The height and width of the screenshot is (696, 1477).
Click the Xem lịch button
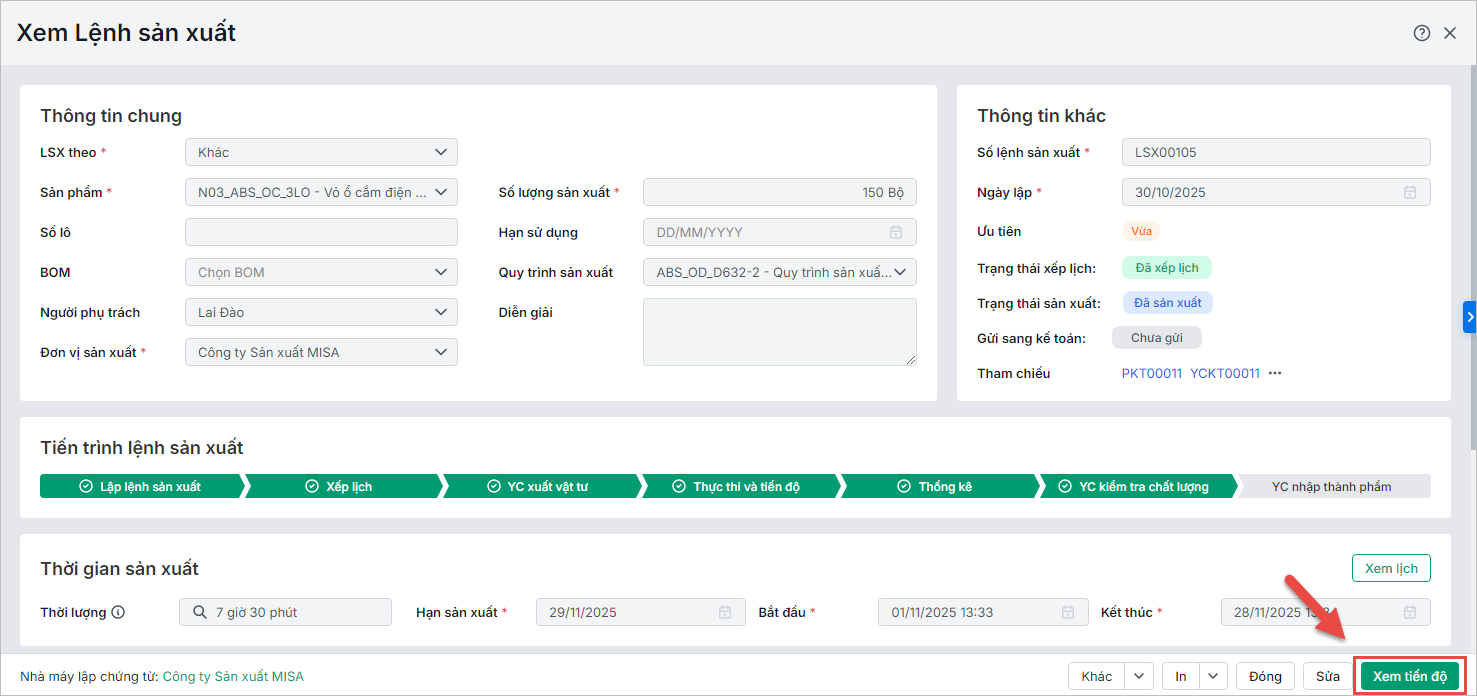pos(1391,568)
